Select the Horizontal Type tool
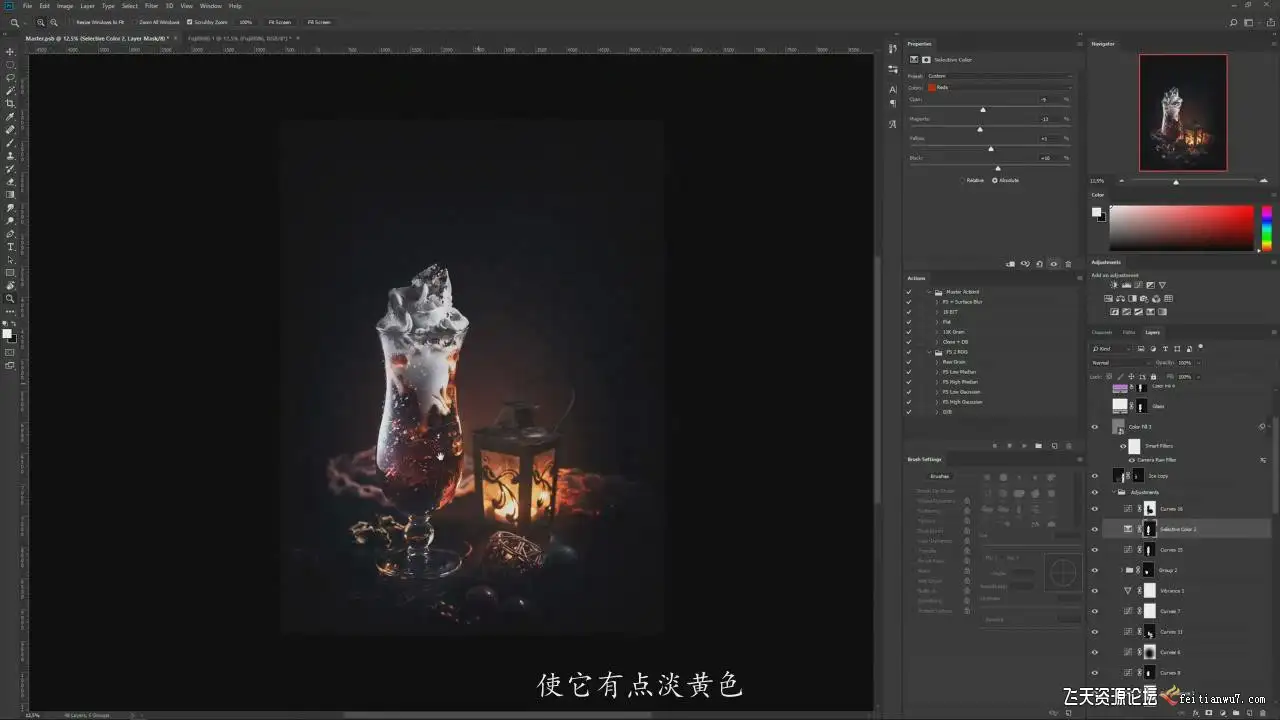 coord(10,247)
